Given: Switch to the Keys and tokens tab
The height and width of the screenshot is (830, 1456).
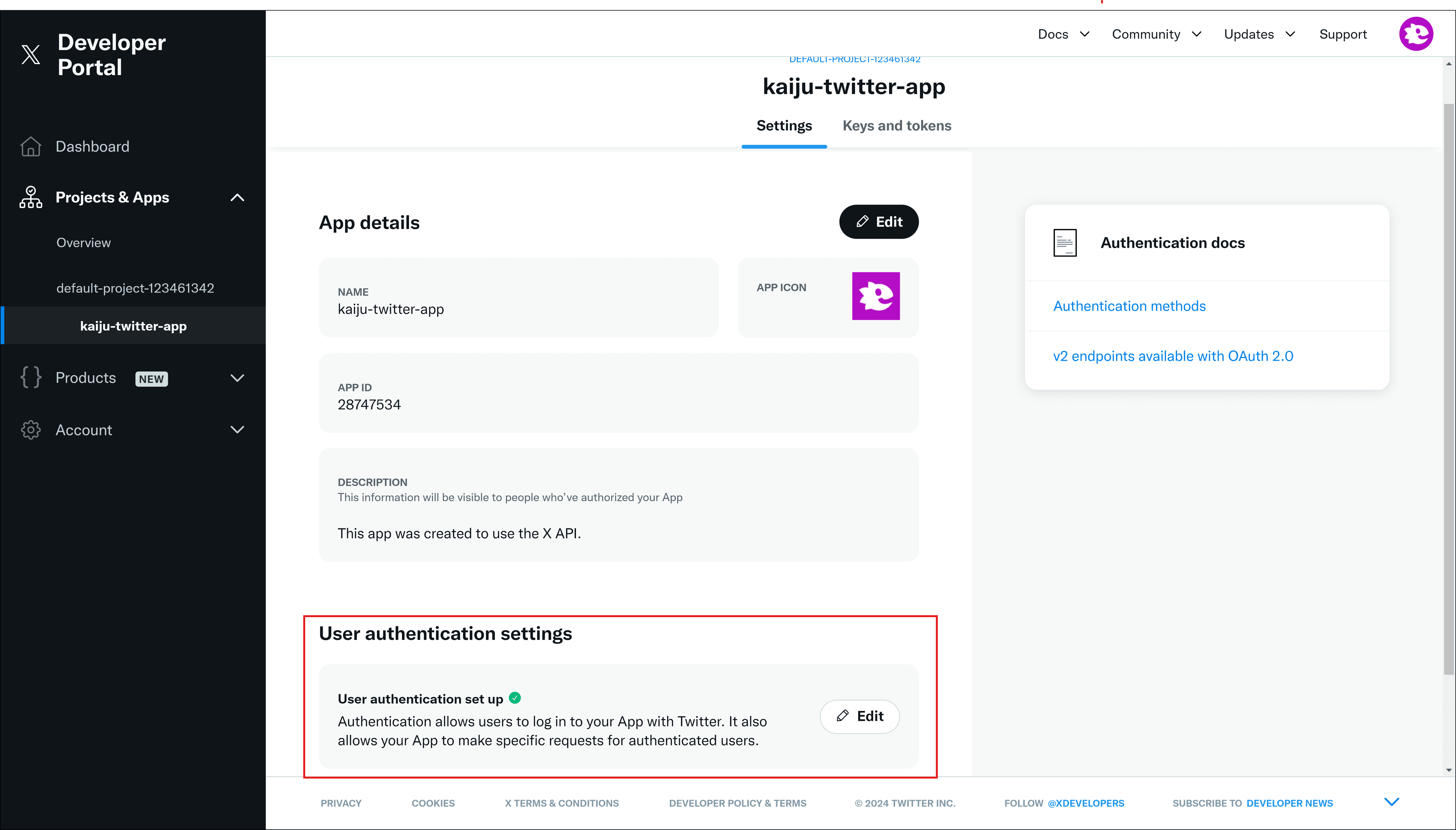Looking at the screenshot, I should tap(897, 126).
